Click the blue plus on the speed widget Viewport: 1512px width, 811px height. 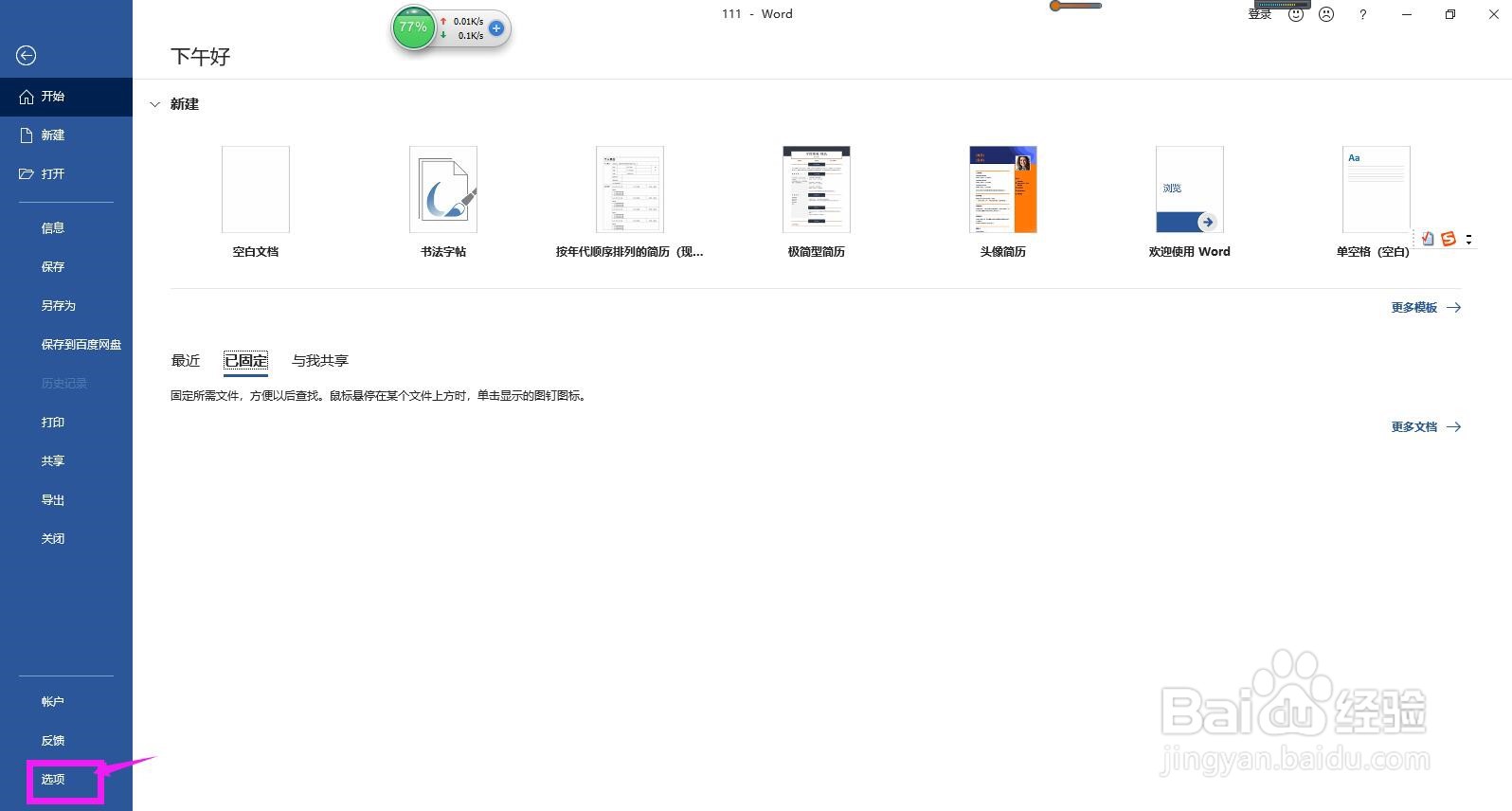point(495,28)
